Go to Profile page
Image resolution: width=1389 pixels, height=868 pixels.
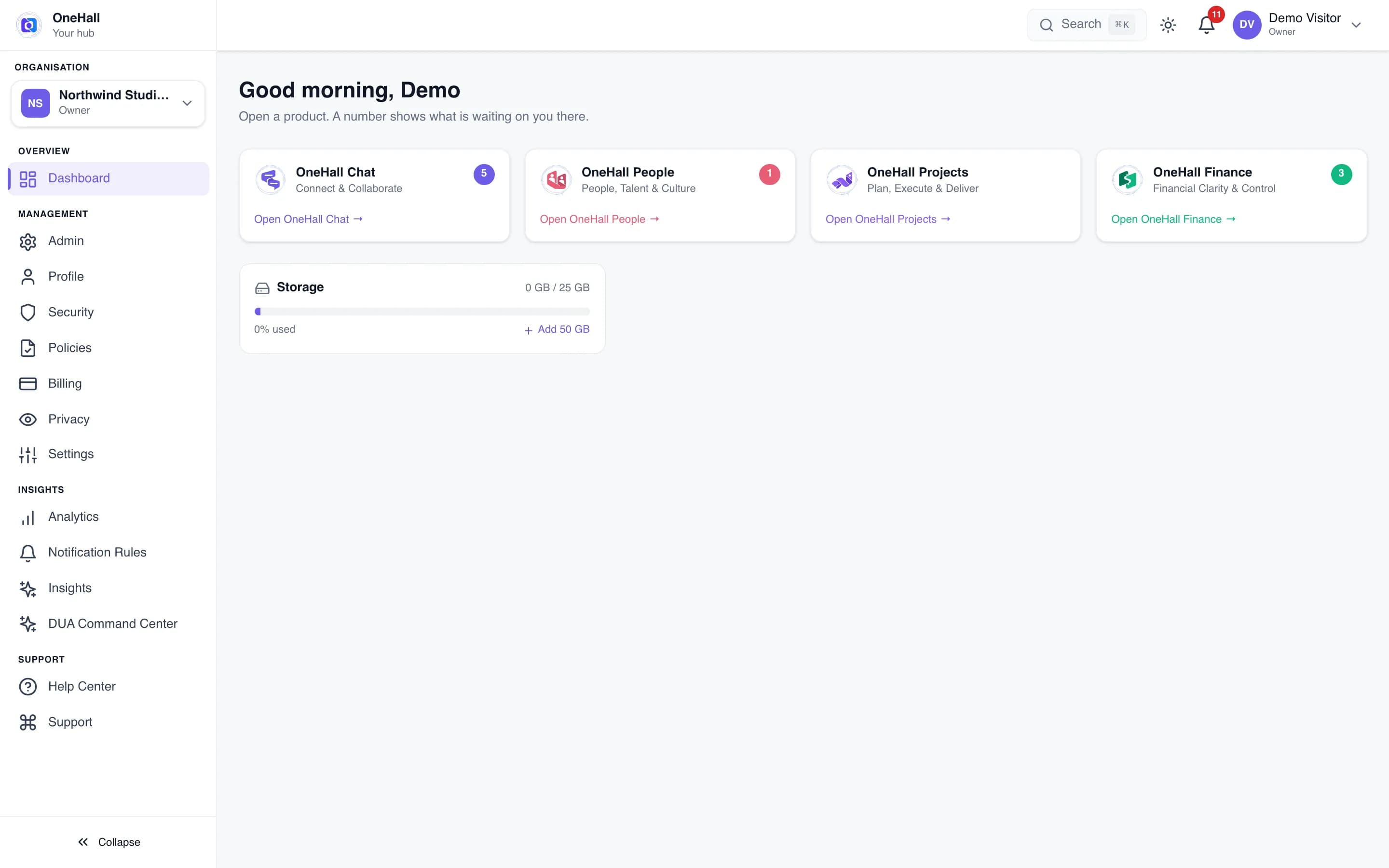109,277
